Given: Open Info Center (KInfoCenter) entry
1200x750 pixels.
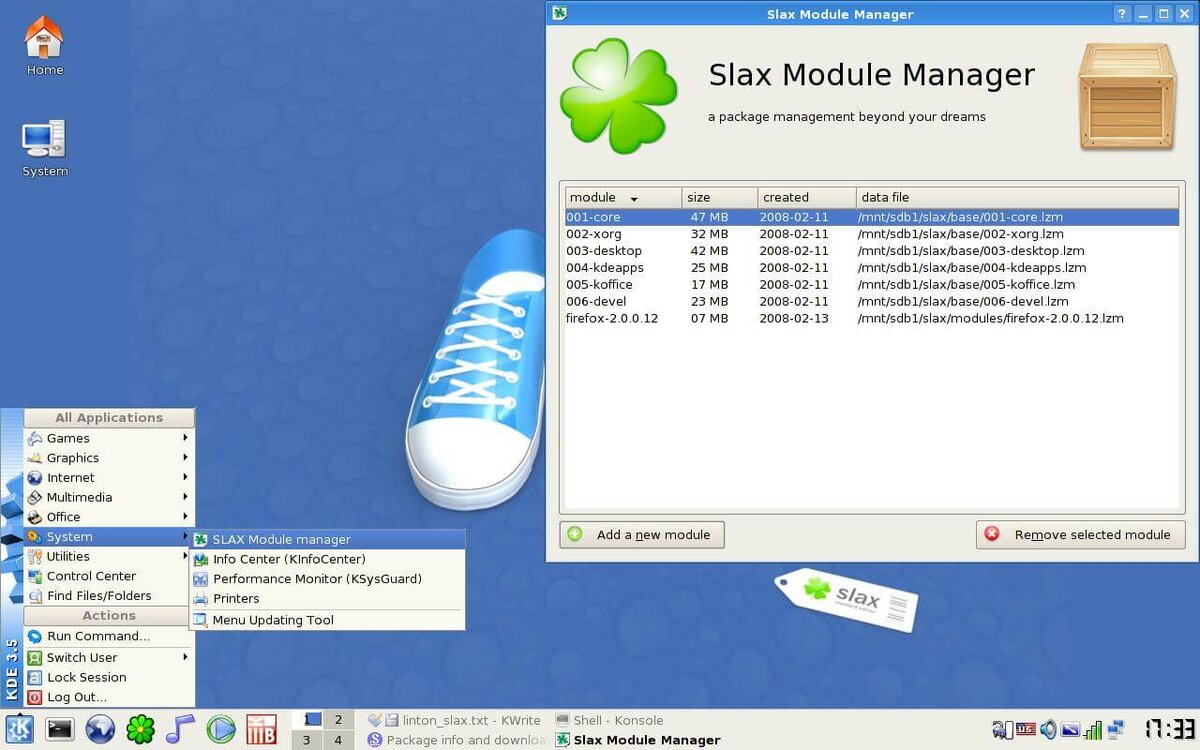Looking at the screenshot, I should point(327,559).
